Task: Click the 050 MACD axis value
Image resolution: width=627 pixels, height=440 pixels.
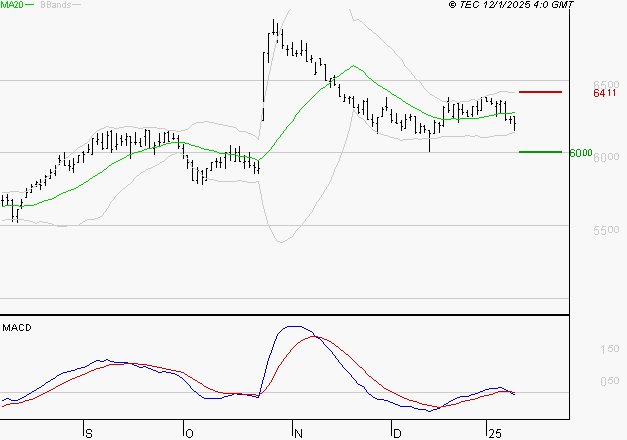Action: 610,381
